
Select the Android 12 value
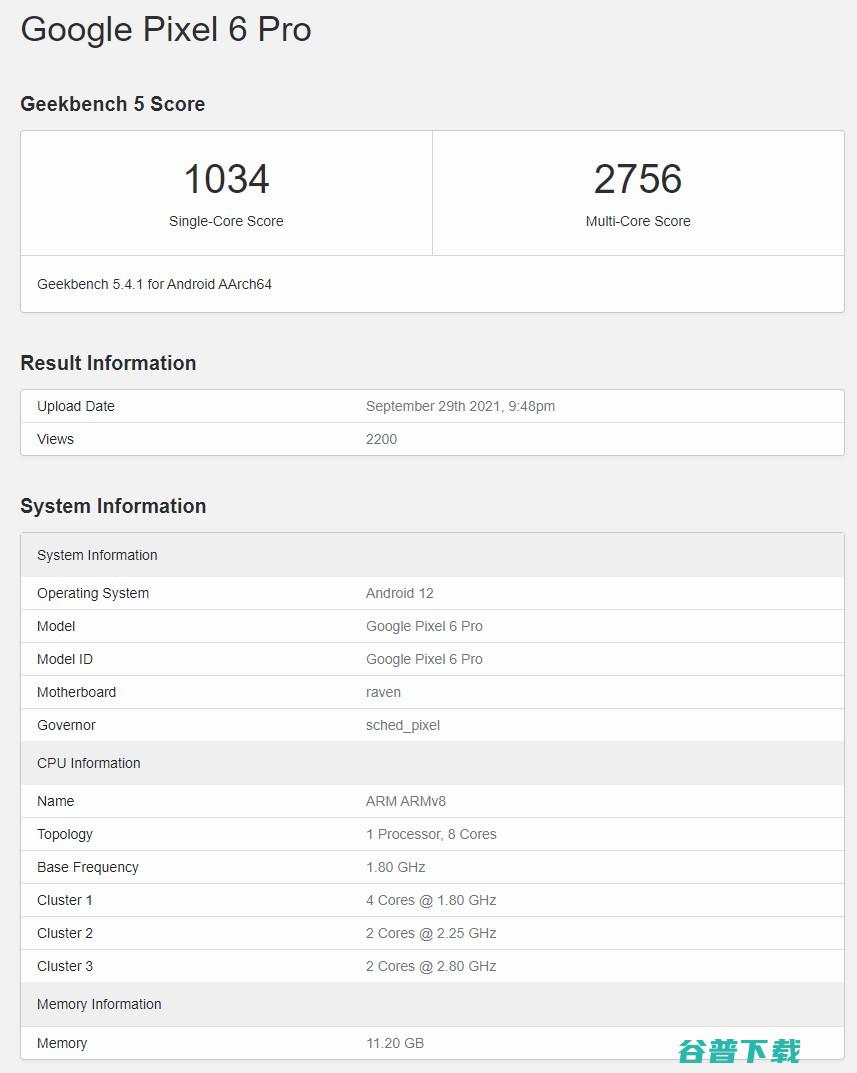pos(400,593)
